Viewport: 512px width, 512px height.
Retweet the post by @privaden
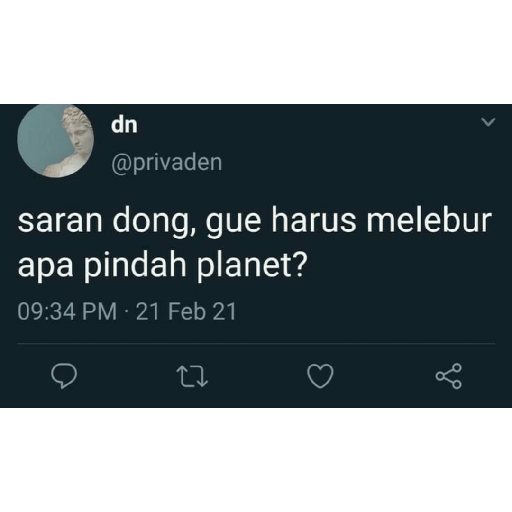click(192, 376)
